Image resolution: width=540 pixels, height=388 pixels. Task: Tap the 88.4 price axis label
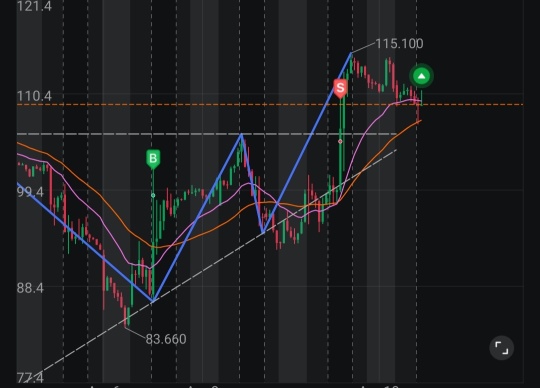30,288
